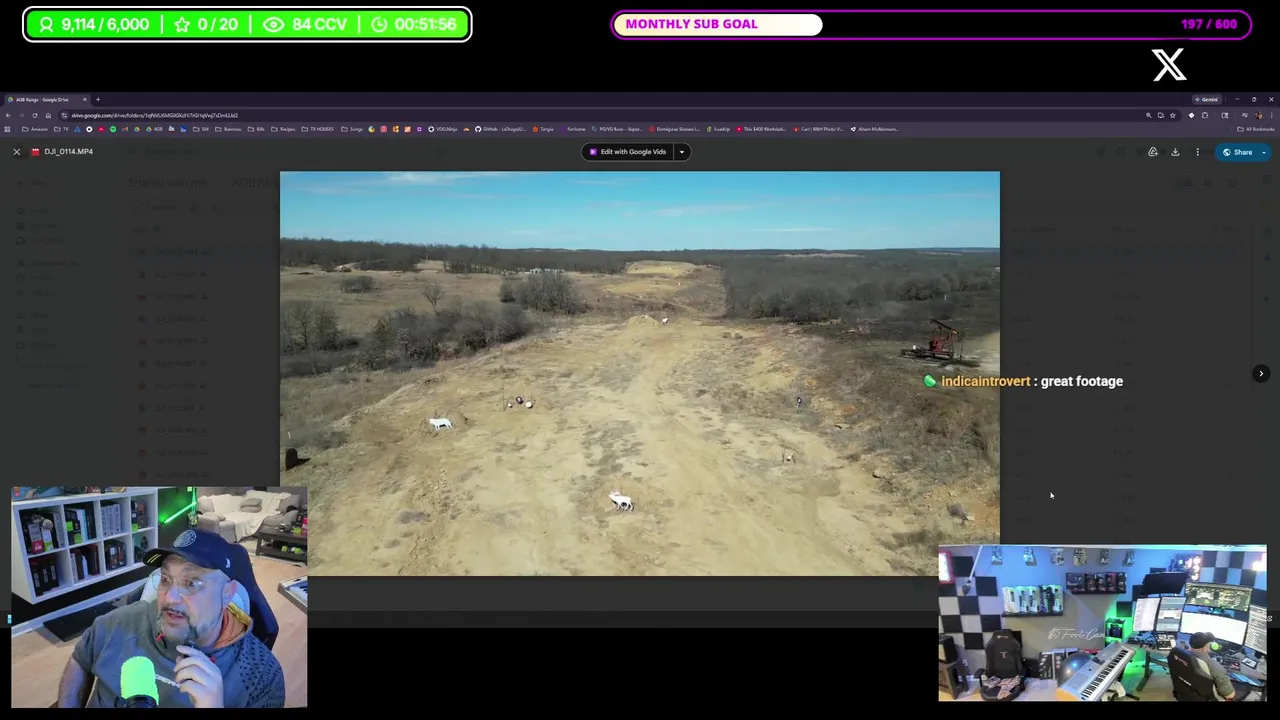
Task: Open the green Spotify bookmark icon
Action: tap(113, 129)
